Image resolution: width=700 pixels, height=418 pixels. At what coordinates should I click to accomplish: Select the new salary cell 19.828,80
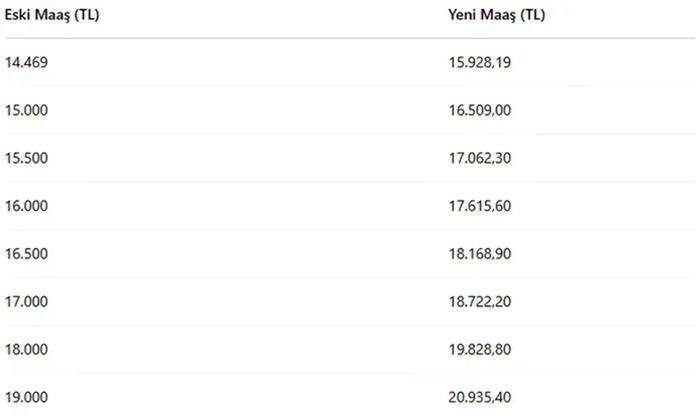[x=479, y=349]
